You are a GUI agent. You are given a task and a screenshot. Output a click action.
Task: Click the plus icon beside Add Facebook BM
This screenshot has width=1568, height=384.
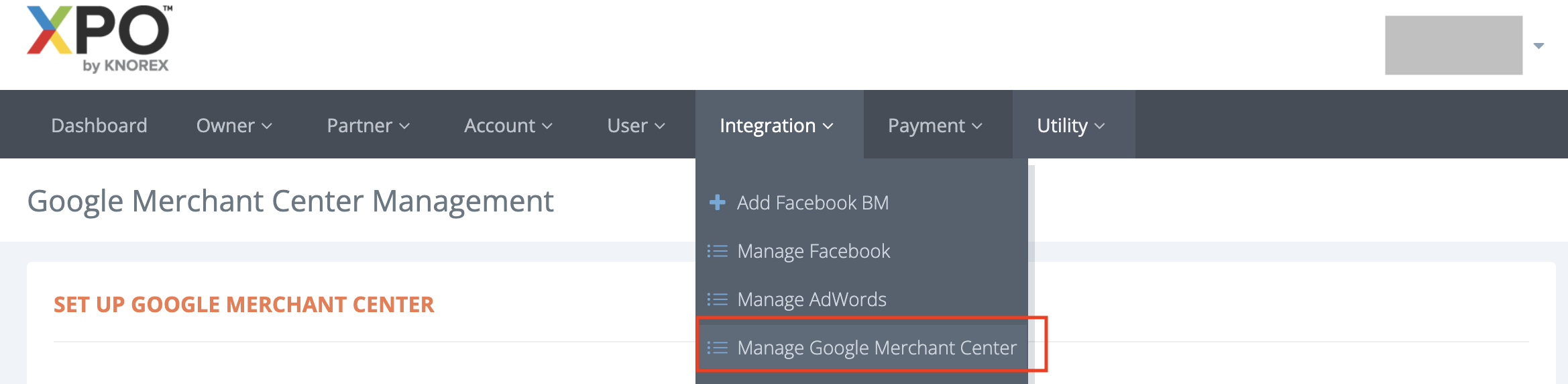(717, 202)
